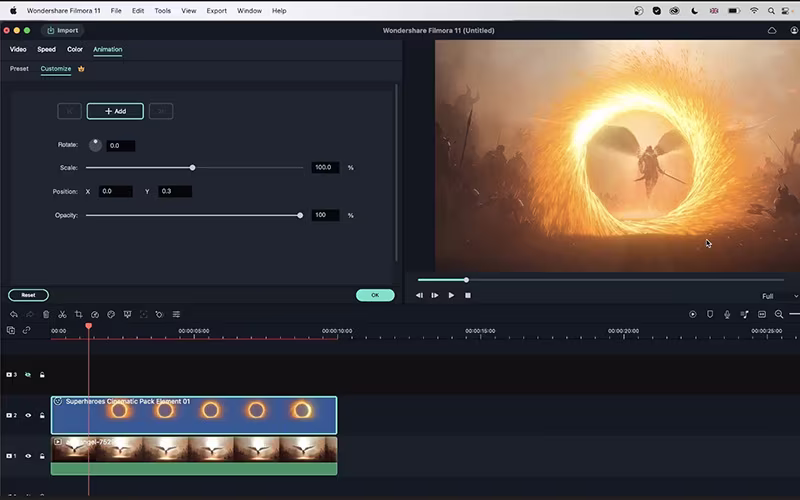800x500 pixels.
Task: Open the Full preview quality dropdown
Action: coord(780,296)
